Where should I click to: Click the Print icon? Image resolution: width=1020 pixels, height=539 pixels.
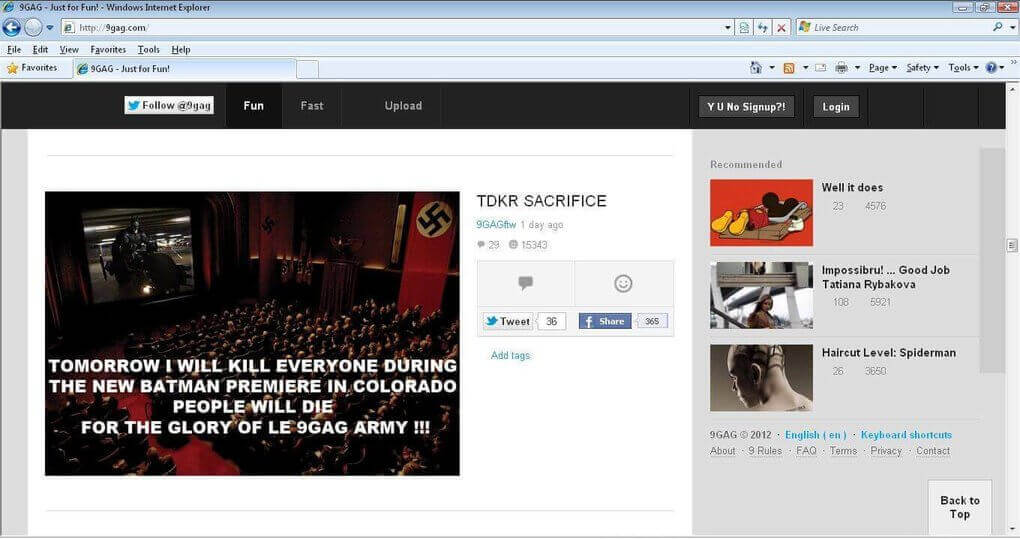click(841, 68)
